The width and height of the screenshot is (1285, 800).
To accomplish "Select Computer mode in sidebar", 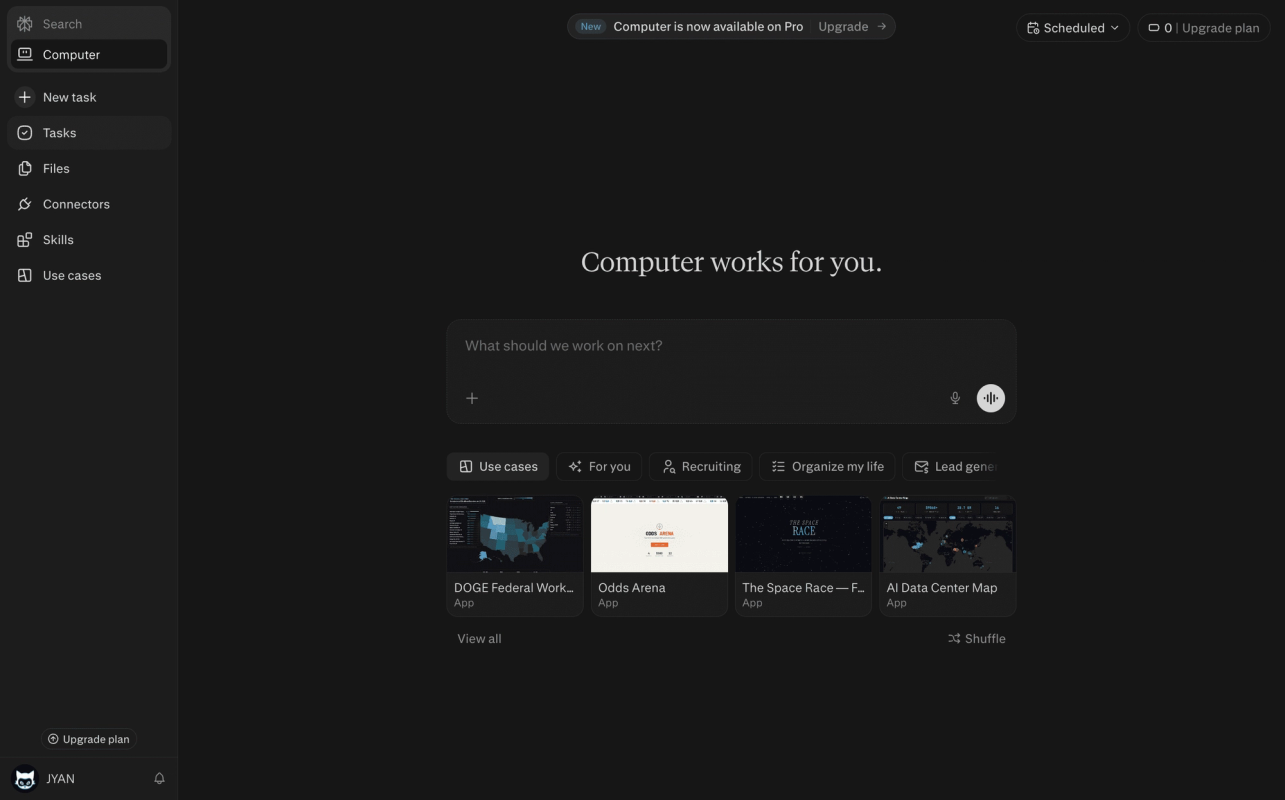I will (x=89, y=55).
